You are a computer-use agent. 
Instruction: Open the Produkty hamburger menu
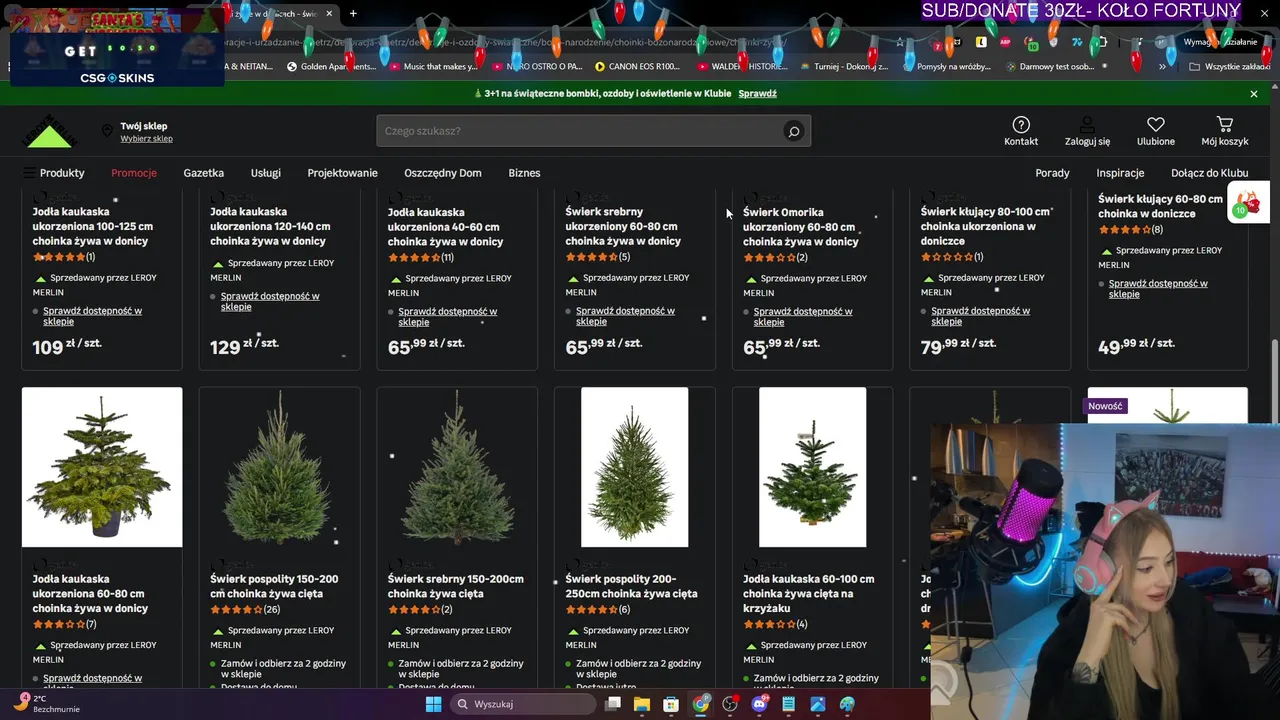tap(54, 173)
